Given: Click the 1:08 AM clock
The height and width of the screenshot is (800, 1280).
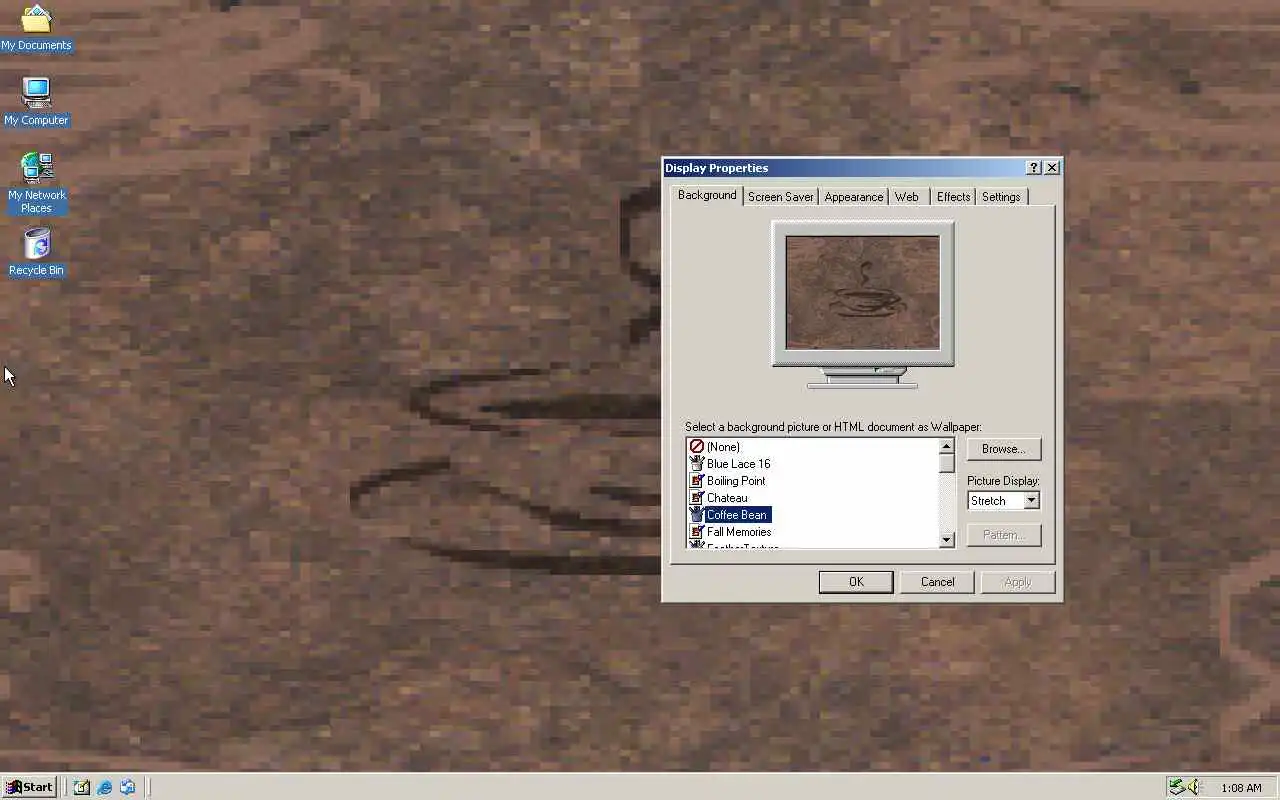Looking at the screenshot, I should [x=1241, y=788].
